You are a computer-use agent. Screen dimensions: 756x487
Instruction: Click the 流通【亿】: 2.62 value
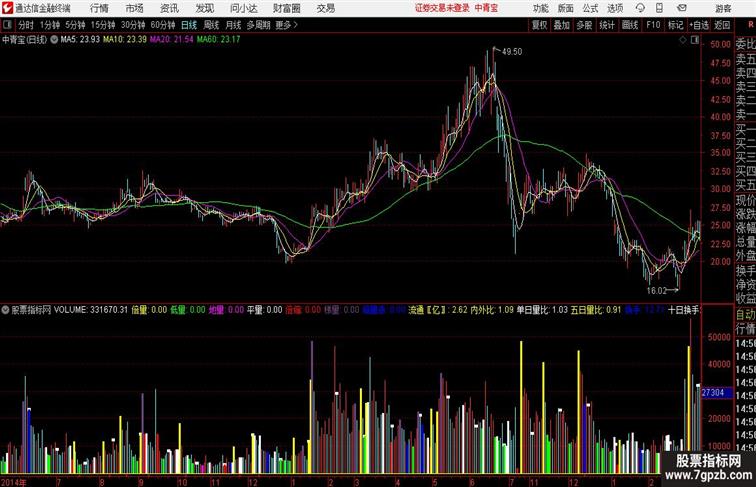[438, 310]
